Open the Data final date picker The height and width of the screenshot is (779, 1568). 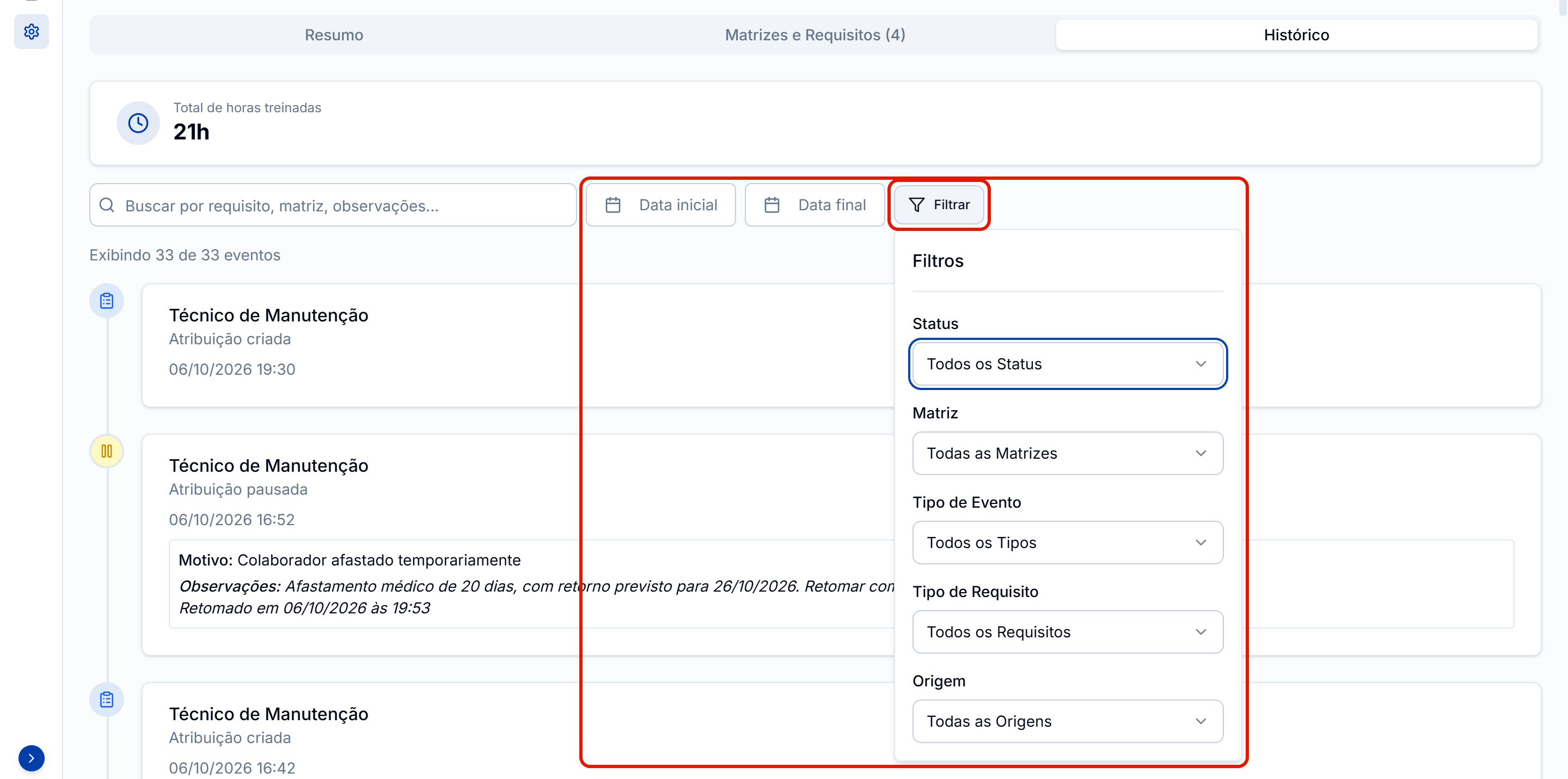[814, 205]
